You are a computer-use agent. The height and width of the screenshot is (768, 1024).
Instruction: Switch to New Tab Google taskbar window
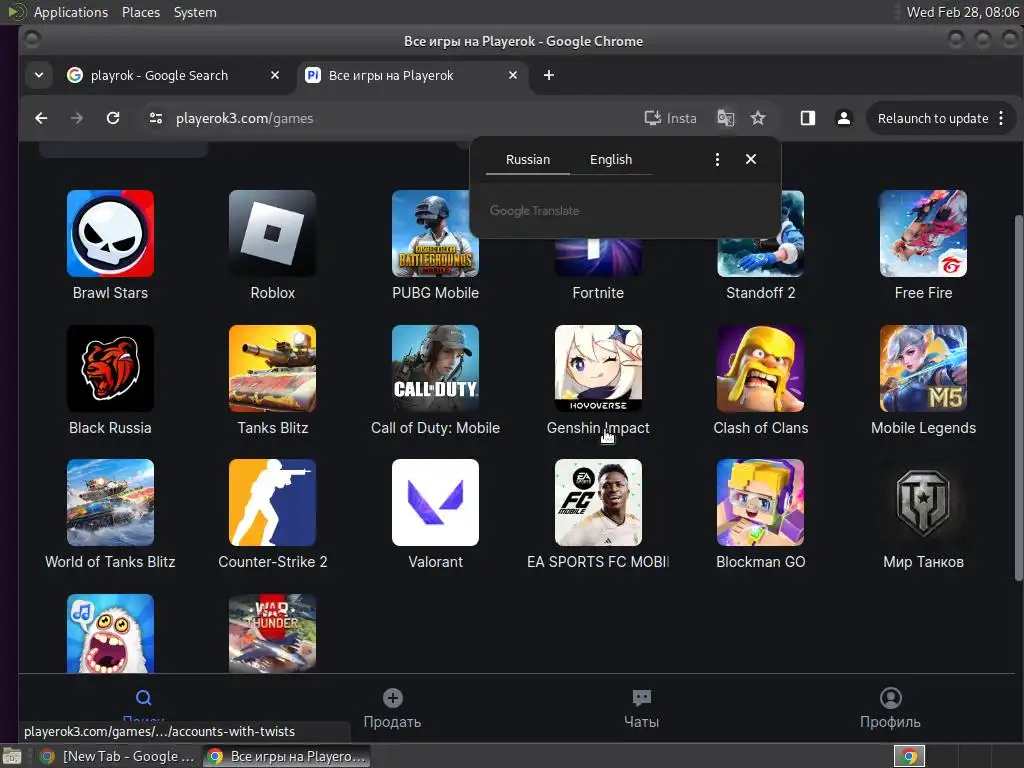tap(118, 756)
